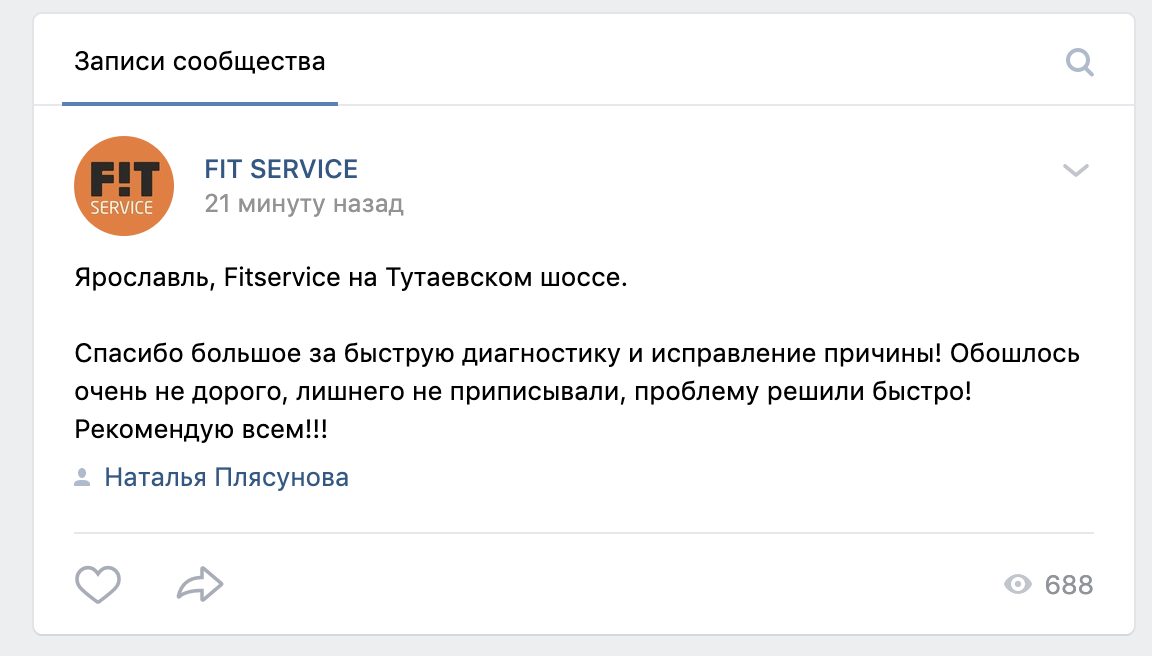Like the FIT SERVICE post with the heart
Viewport: 1152px width, 656px height.
98,585
